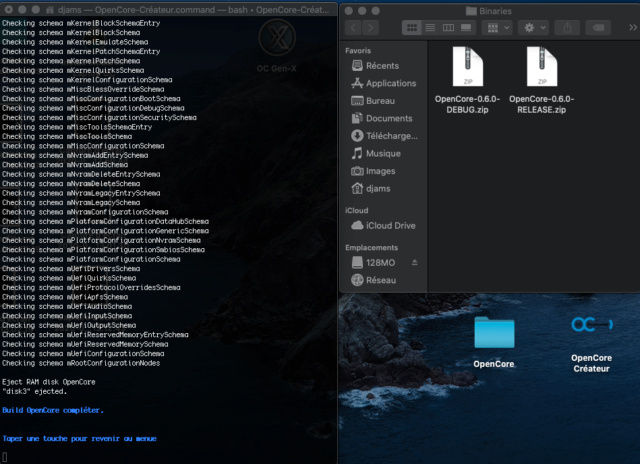This screenshot has width=640, height=464.
Task: Open the gear action menu
Action: [x=533, y=28]
